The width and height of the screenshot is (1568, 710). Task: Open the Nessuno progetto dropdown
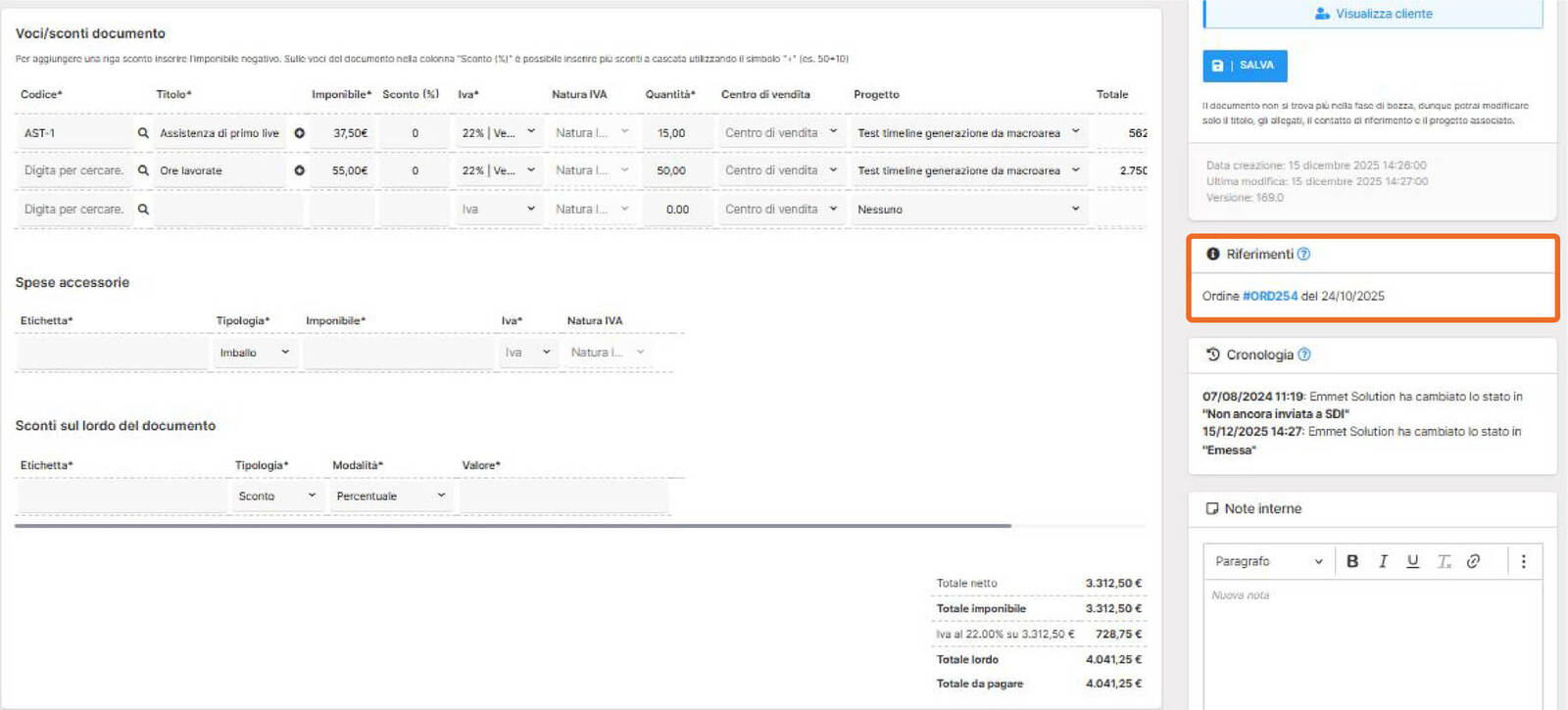pos(967,210)
